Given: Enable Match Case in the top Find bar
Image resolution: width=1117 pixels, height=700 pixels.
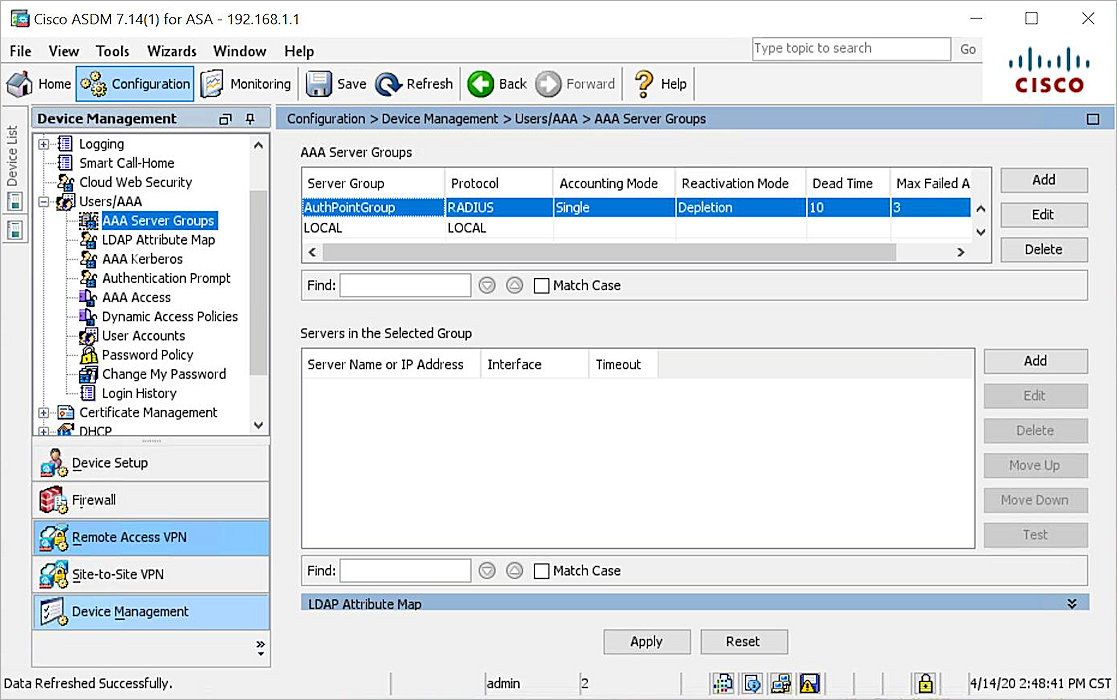Looking at the screenshot, I should pyautogui.click(x=541, y=285).
